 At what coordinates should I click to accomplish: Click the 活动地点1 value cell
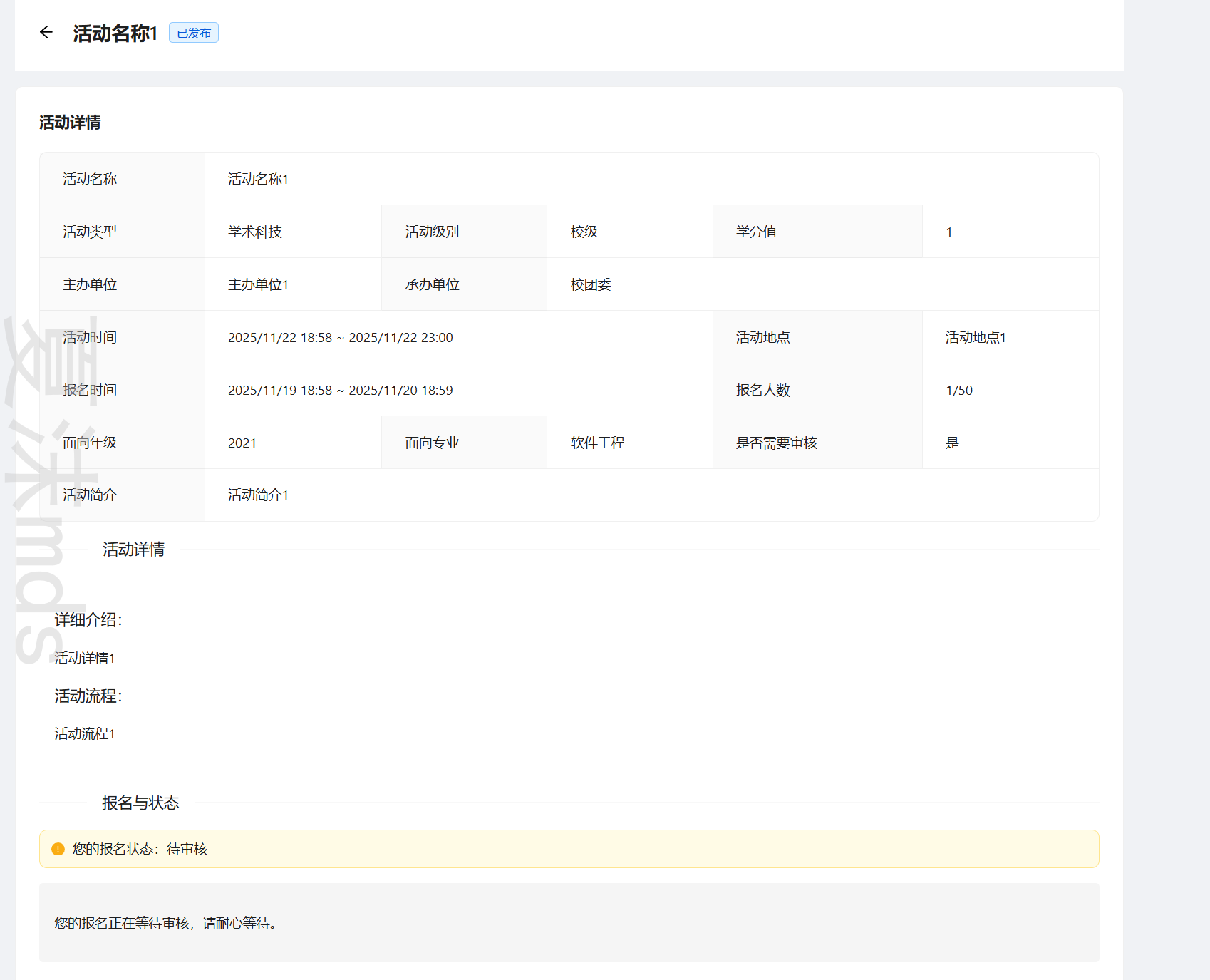click(1010, 337)
